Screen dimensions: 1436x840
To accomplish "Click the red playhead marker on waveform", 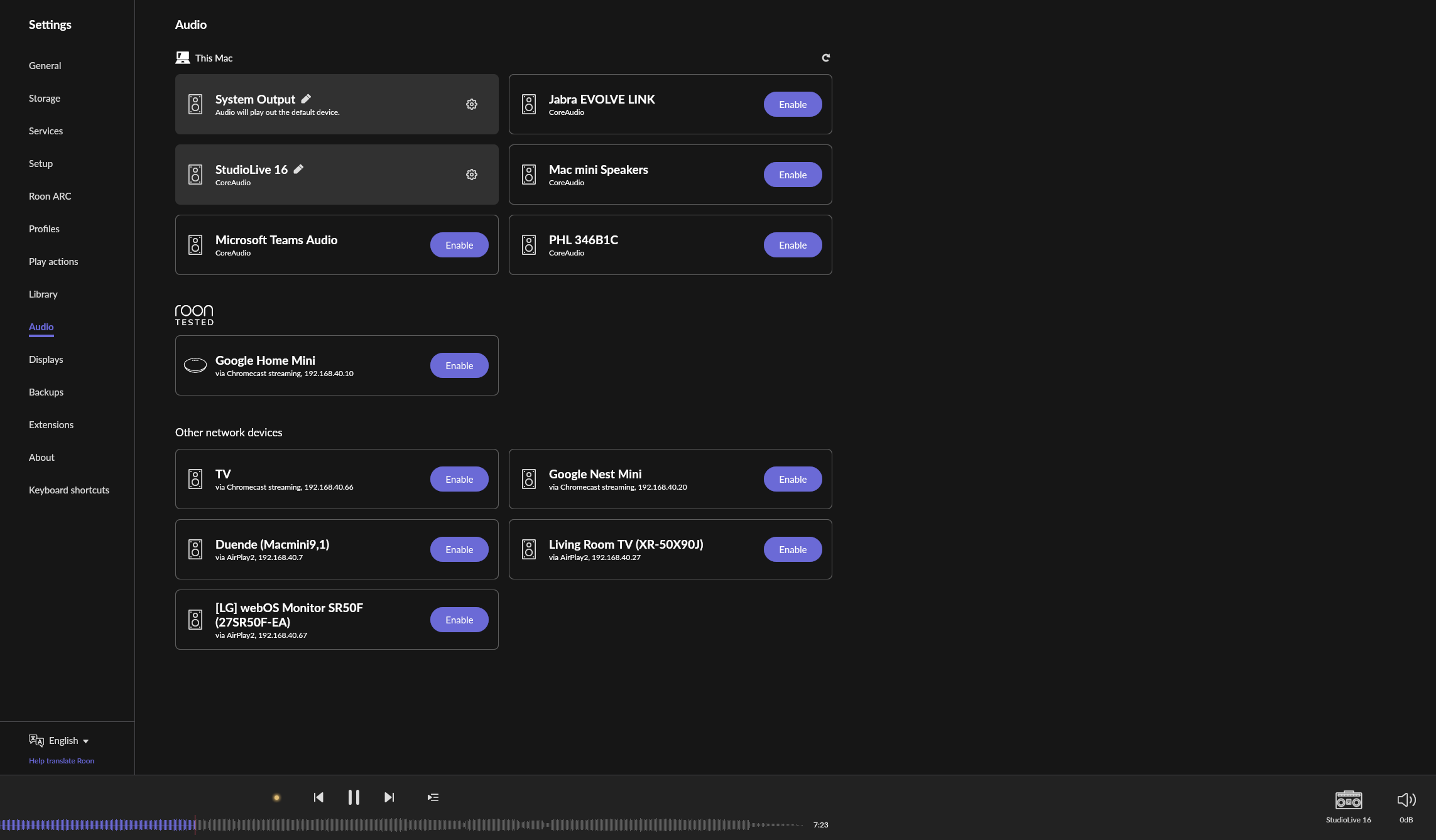I will pyautogui.click(x=195, y=824).
